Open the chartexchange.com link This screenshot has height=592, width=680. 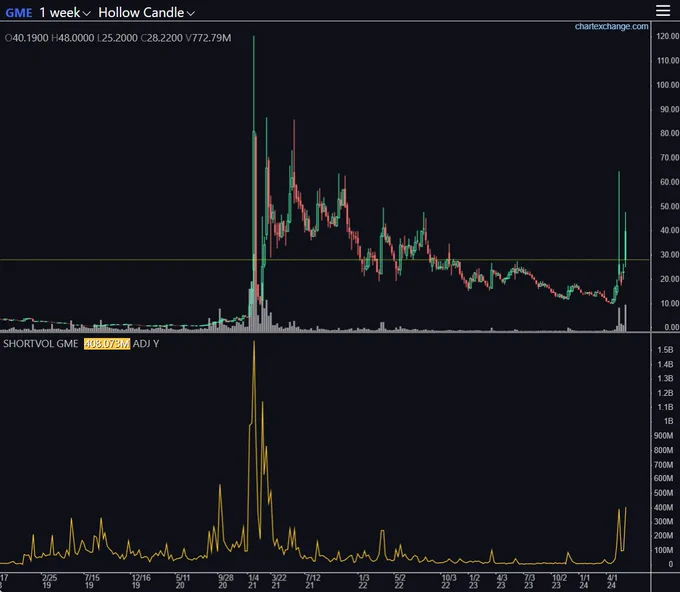click(x=611, y=26)
